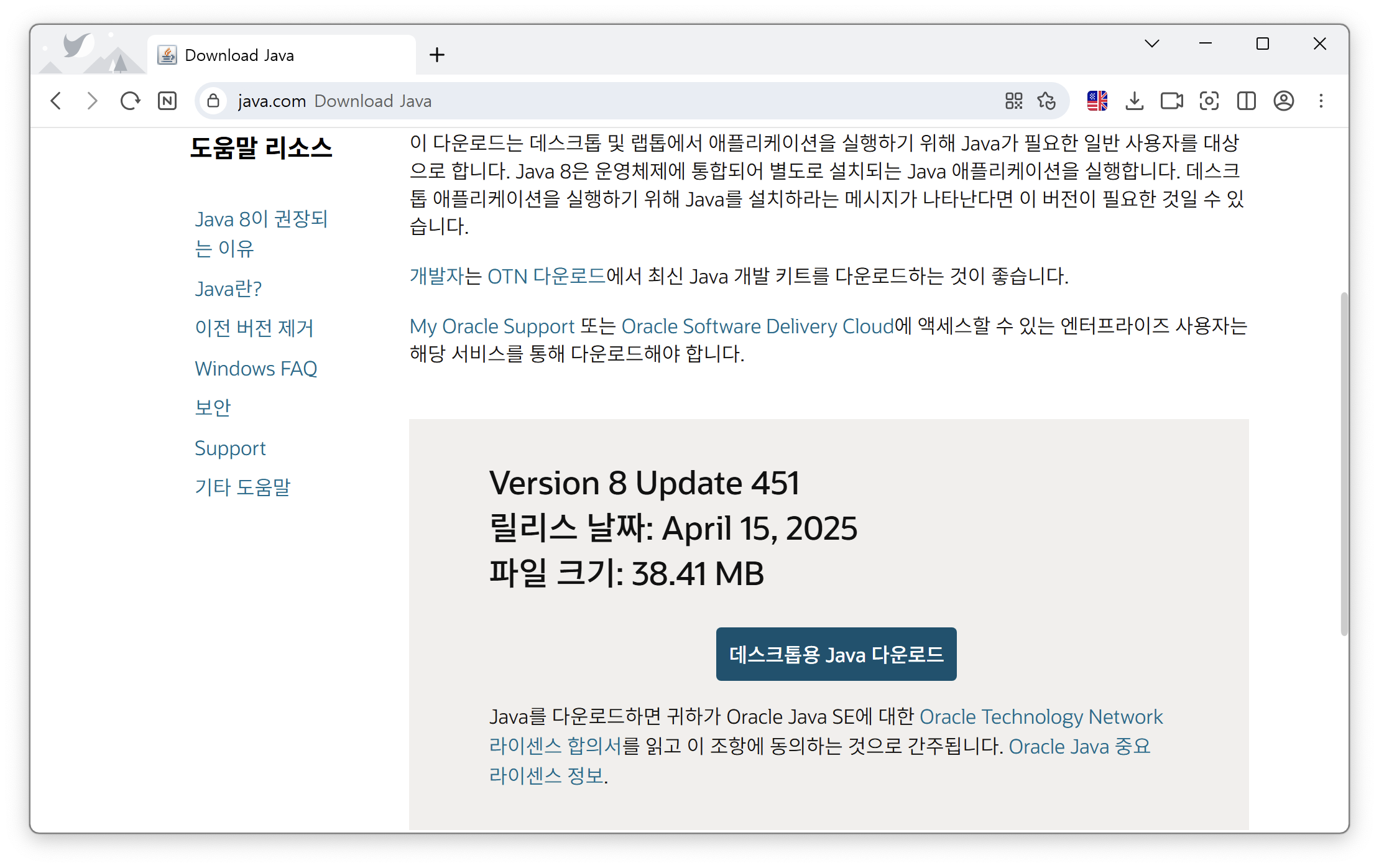Reload the Download Java page
The image size is (1379, 868).
pyautogui.click(x=130, y=101)
